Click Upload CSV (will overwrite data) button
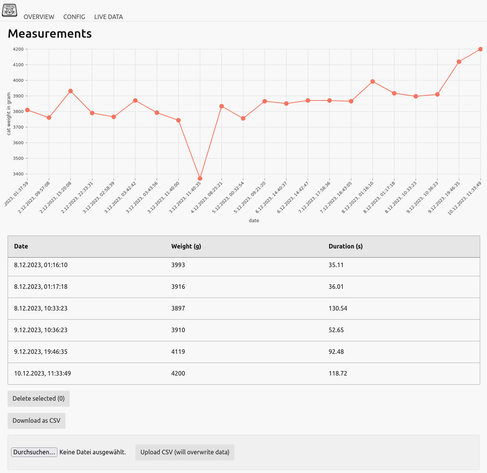Screen dimensions: 487x473 [185, 452]
